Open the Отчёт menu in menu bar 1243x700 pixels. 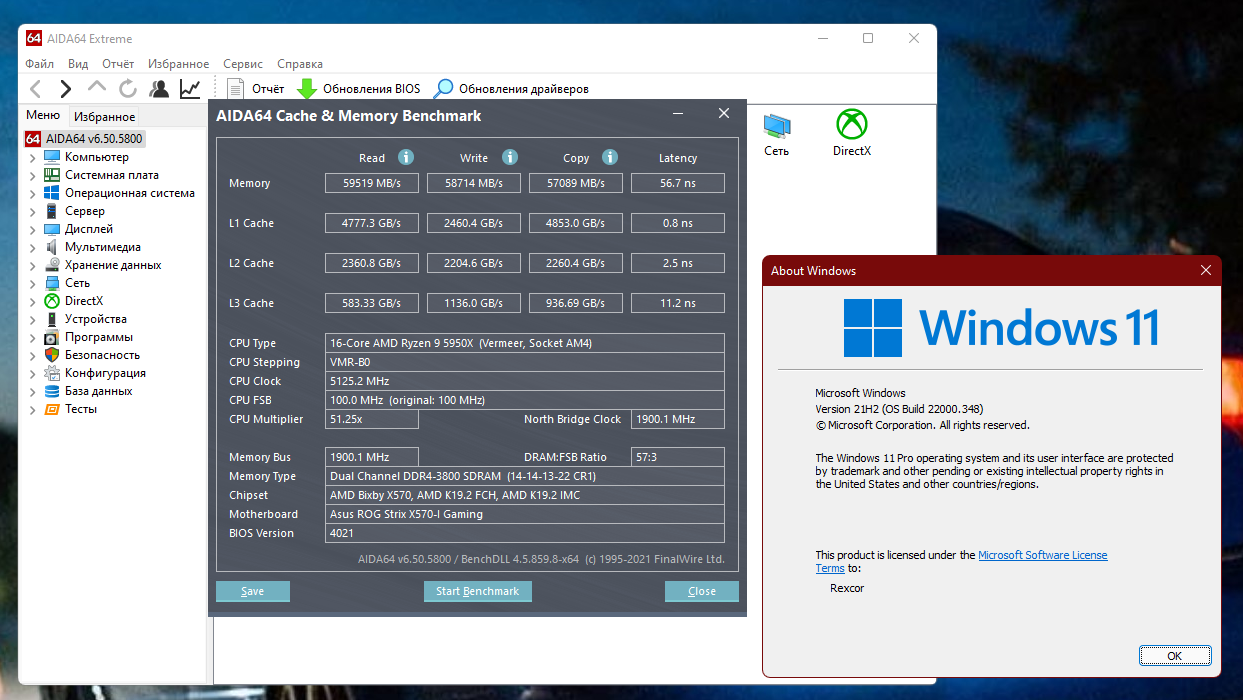118,64
